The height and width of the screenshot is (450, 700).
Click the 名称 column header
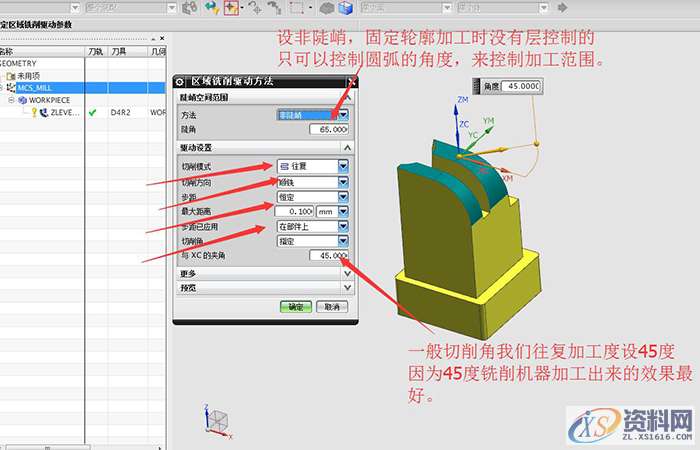coord(42,52)
